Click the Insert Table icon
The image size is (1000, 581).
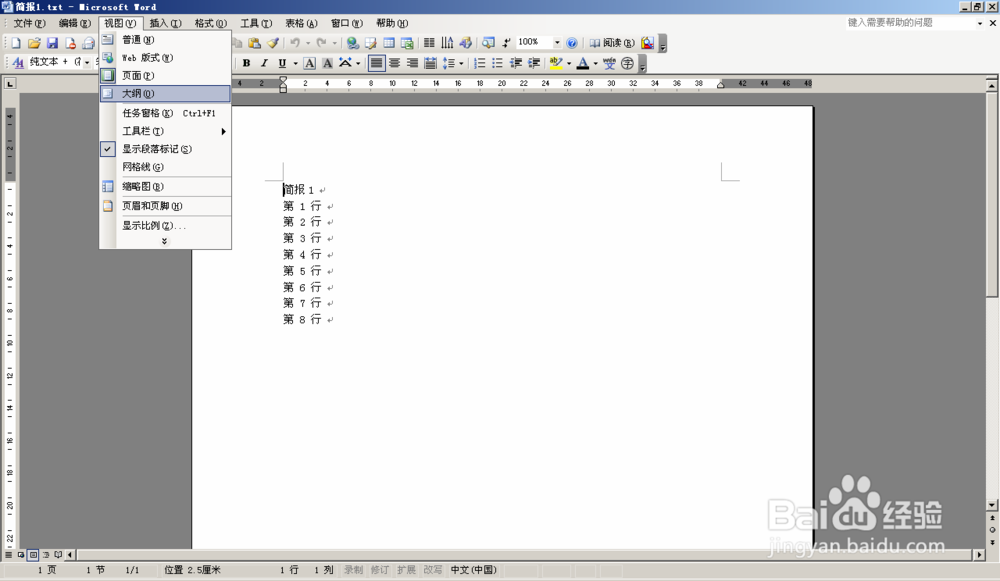(388, 43)
